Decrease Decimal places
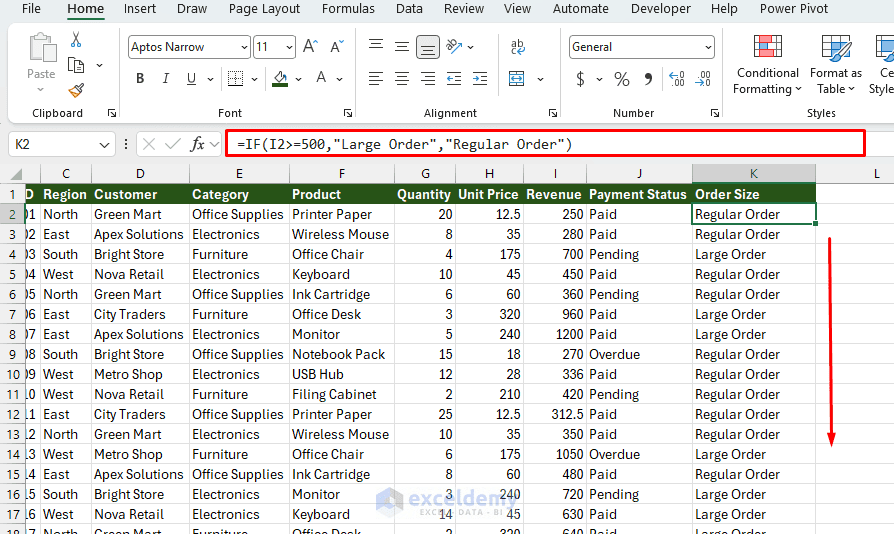The image size is (894, 534). [703, 79]
